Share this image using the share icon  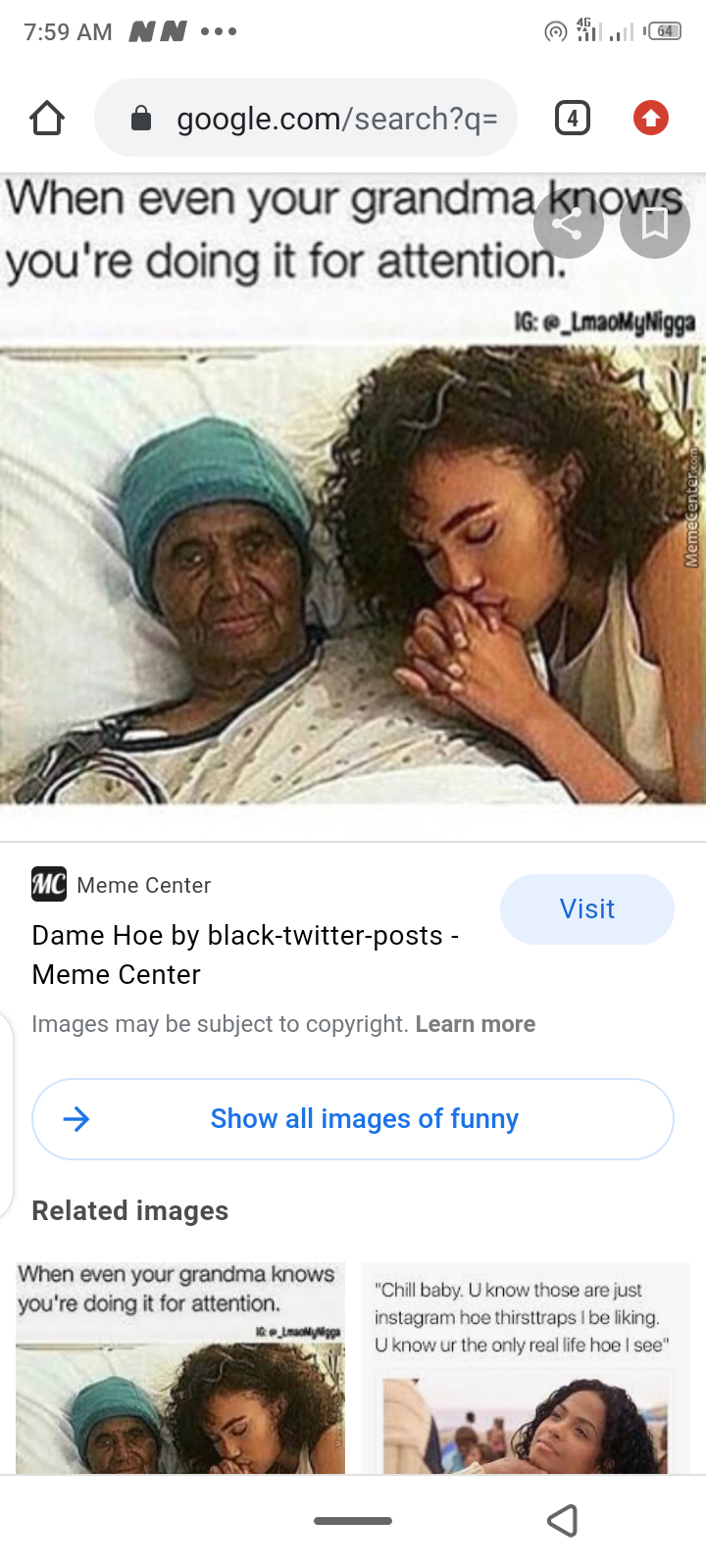[x=568, y=224]
